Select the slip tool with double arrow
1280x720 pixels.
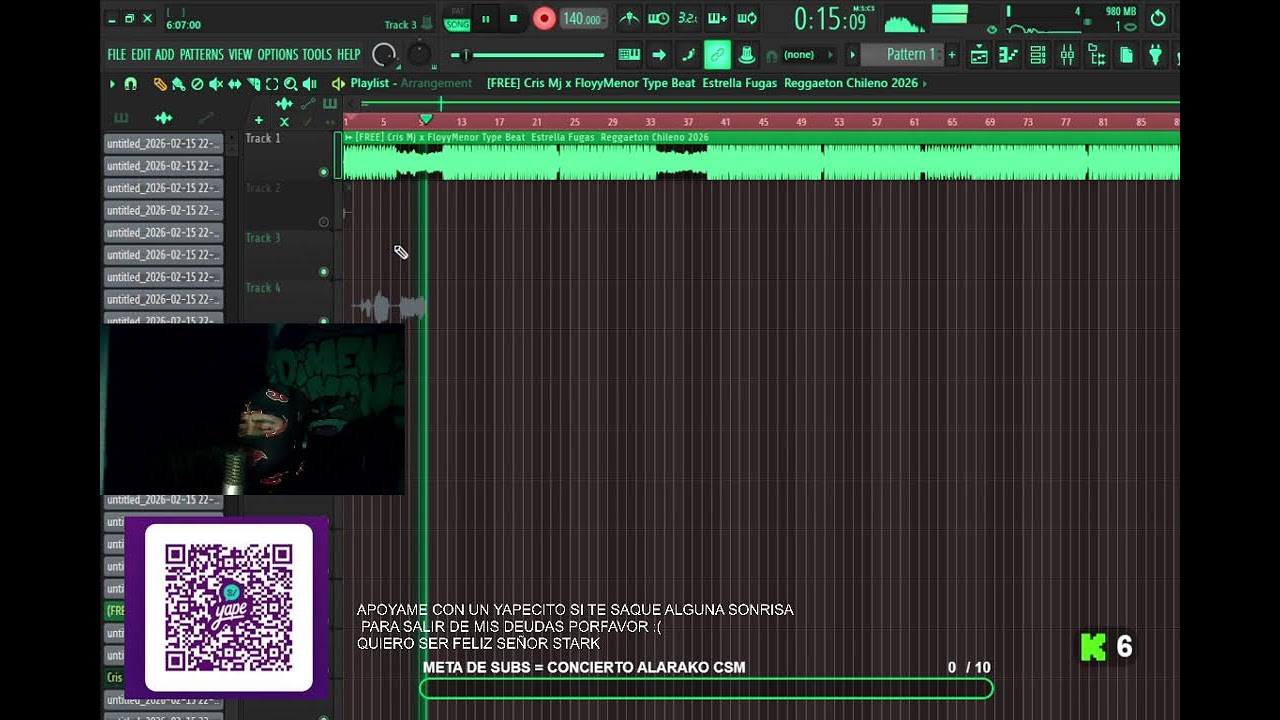tap(234, 84)
